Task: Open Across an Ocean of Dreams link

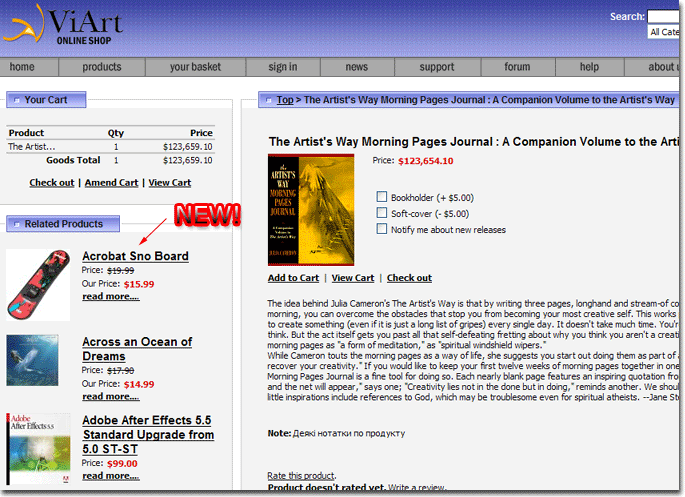Action: pyautogui.click(x=137, y=349)
